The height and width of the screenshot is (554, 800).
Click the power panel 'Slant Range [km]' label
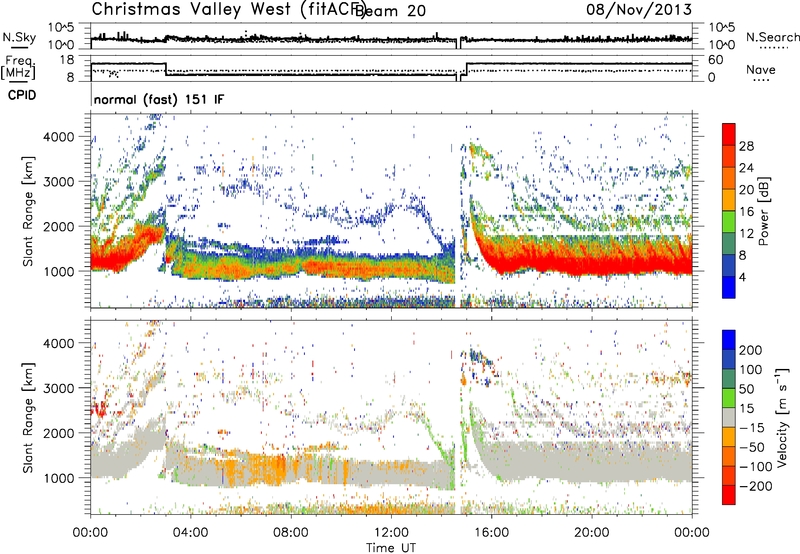pos(28,211)
